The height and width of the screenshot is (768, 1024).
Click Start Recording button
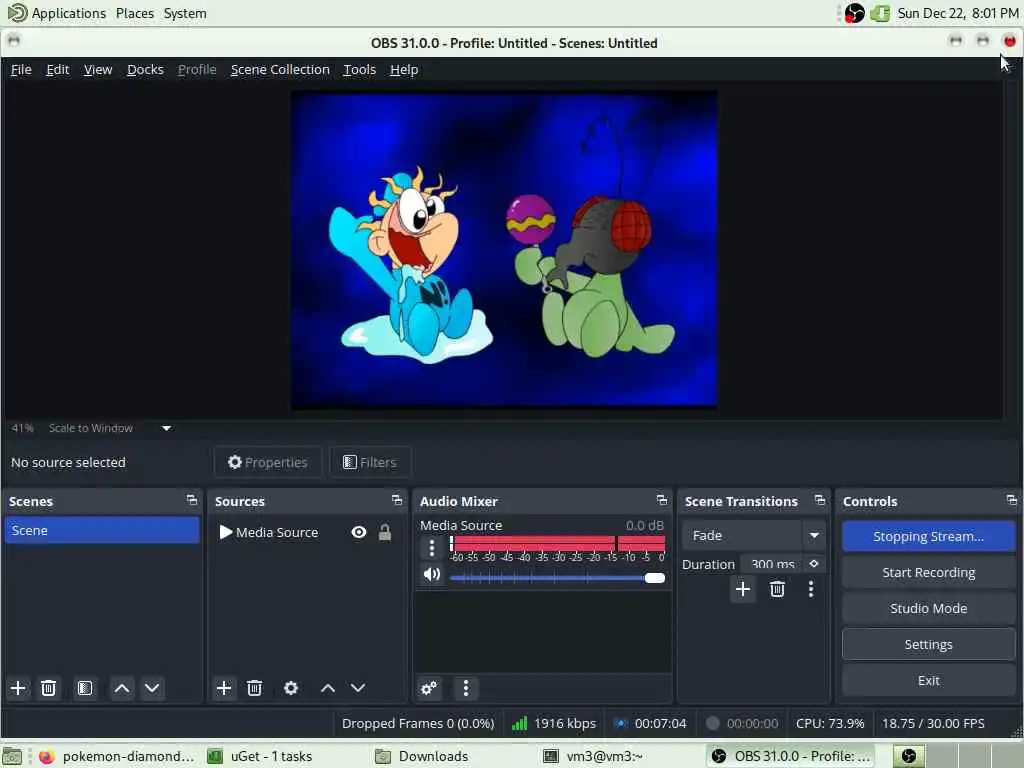click(x=928, y=572)
